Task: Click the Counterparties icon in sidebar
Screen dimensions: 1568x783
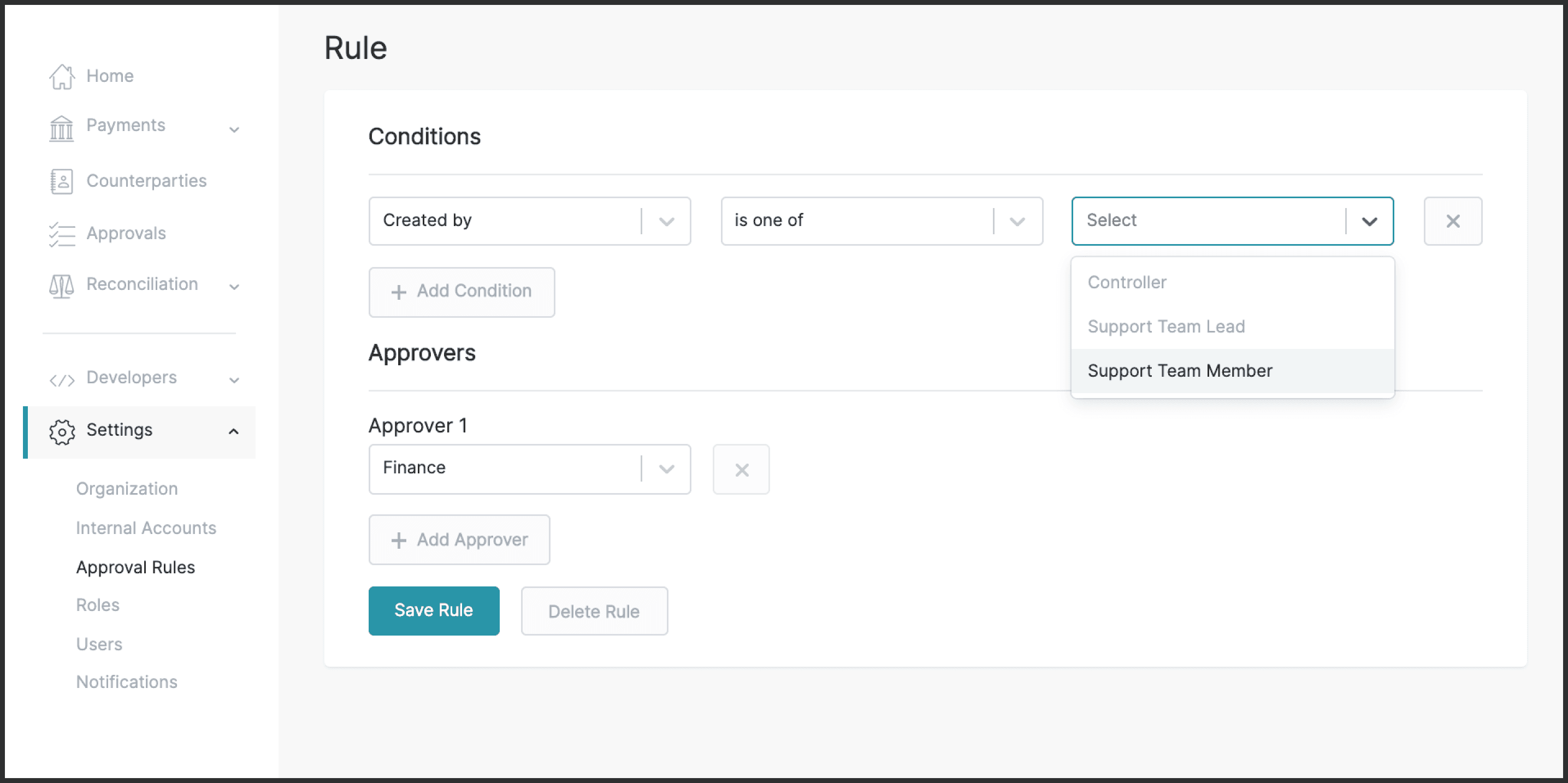Action: coord(61,181)
